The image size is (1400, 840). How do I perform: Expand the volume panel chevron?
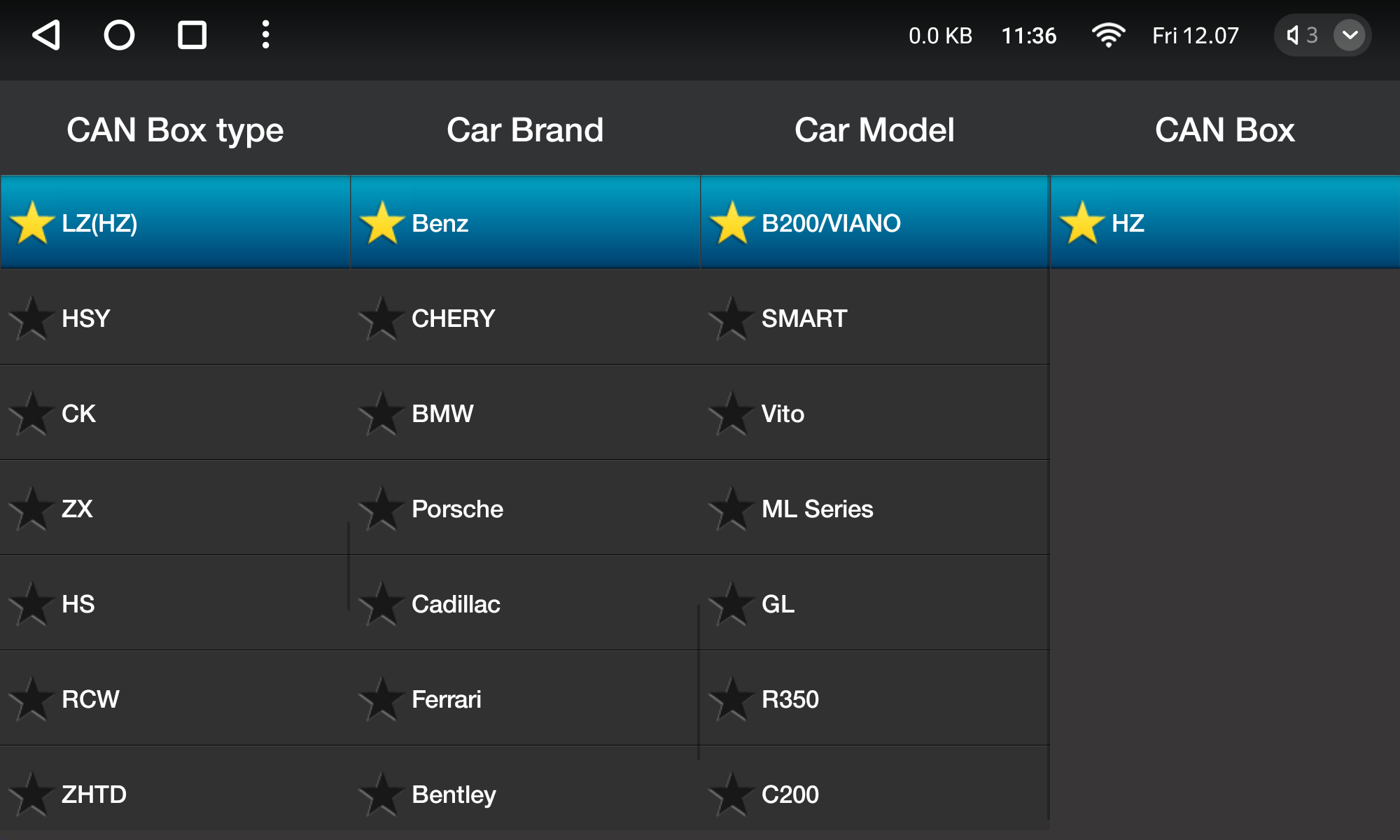click(1350, 35)
